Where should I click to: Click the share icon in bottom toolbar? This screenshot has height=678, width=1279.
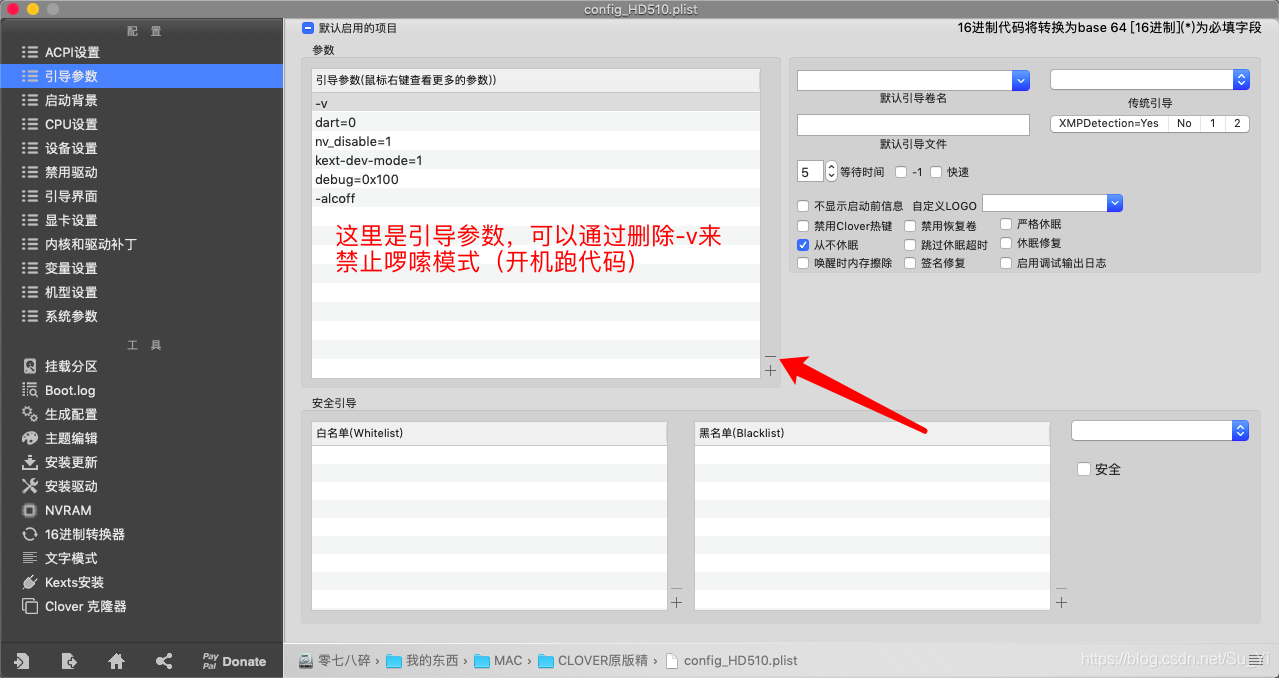pyautogui.click(x=164, y=661)
